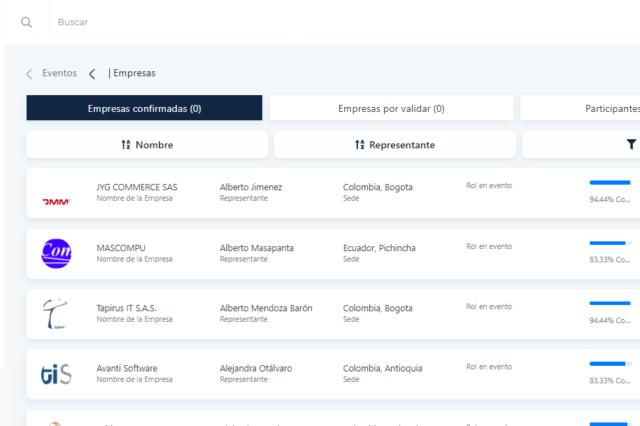
Task: Click location Ecuador, Pichincha
Action: pyautogui.click(x=379, y=248)
